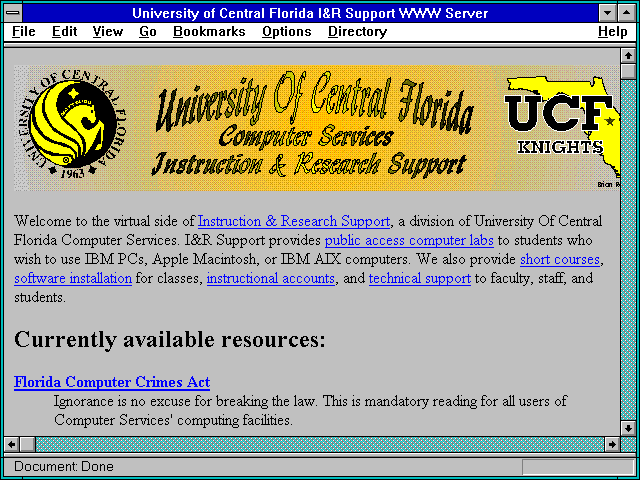Maximize the browser window
Image resolution: width=640 pixels, height=480 pixels.
point(627,13)
